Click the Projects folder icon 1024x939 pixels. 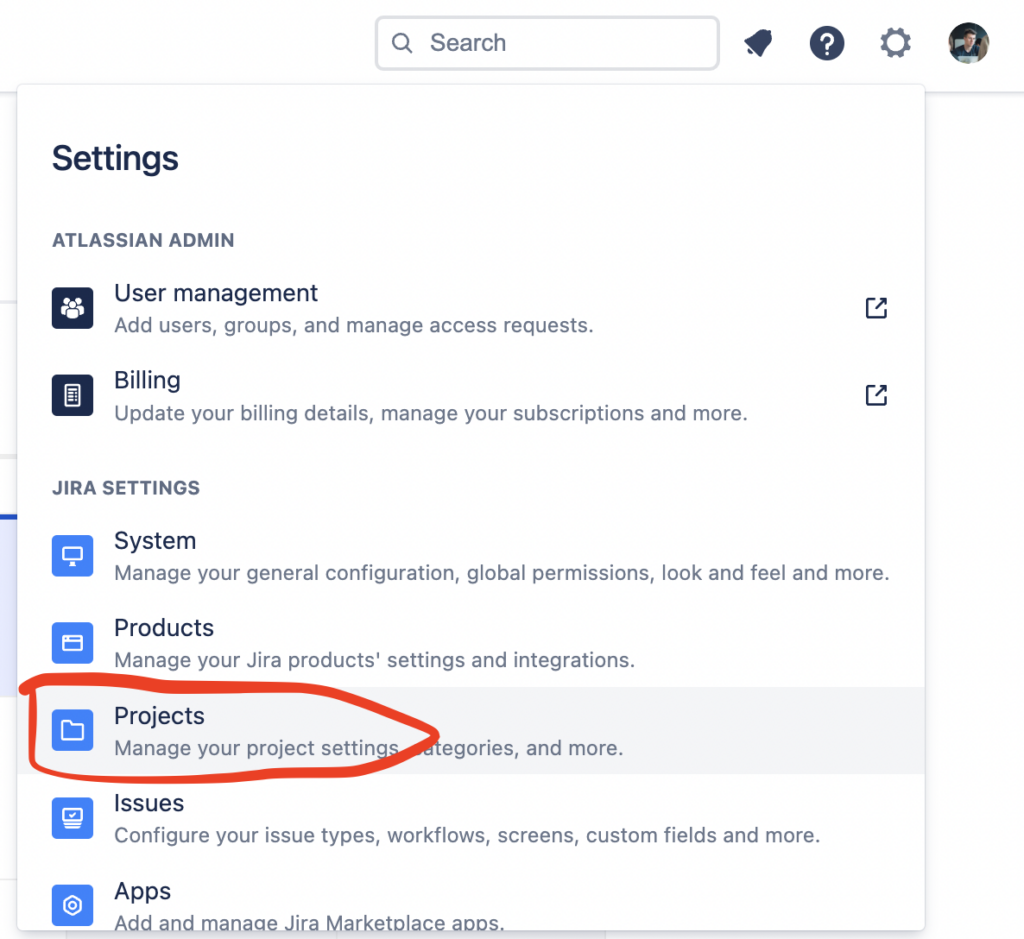72,730
